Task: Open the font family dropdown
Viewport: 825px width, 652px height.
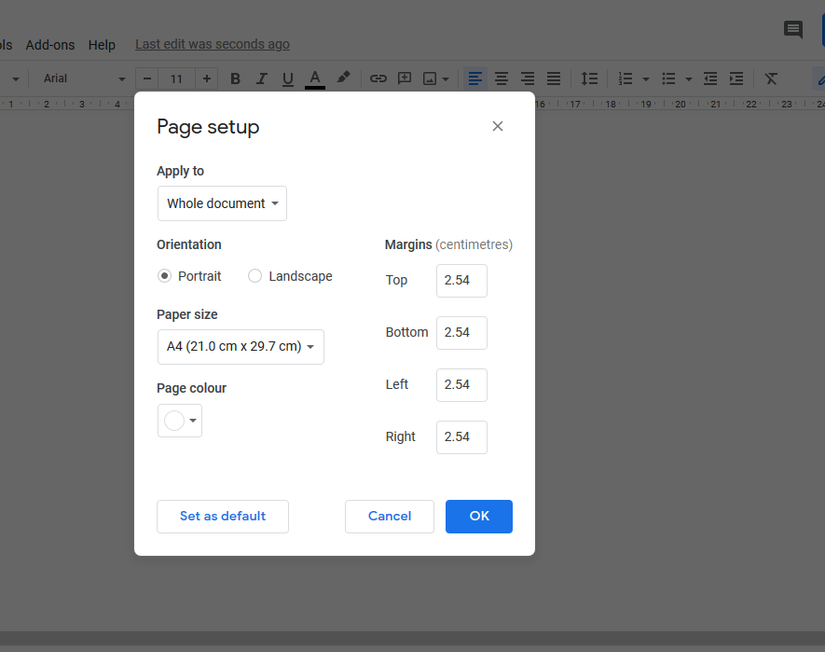Action: point(80,78)
